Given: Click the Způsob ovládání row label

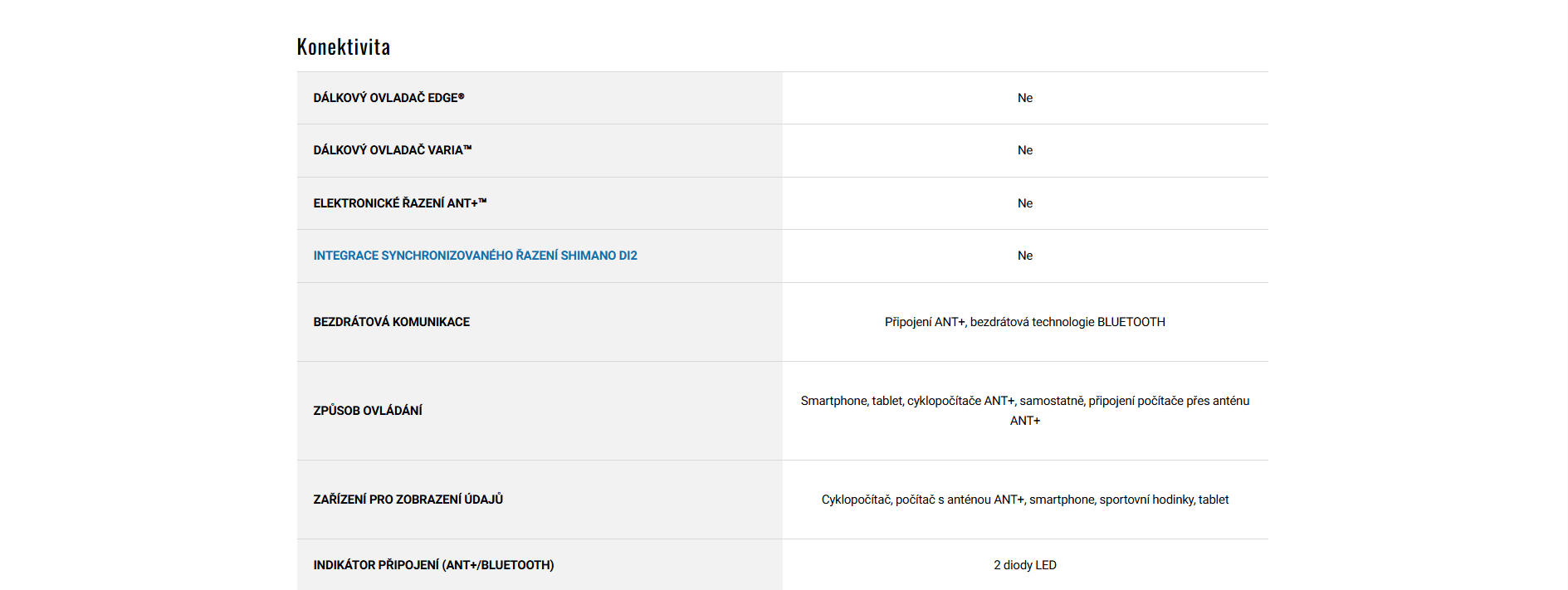Looking at the screenshot, I should click(368, 411).
